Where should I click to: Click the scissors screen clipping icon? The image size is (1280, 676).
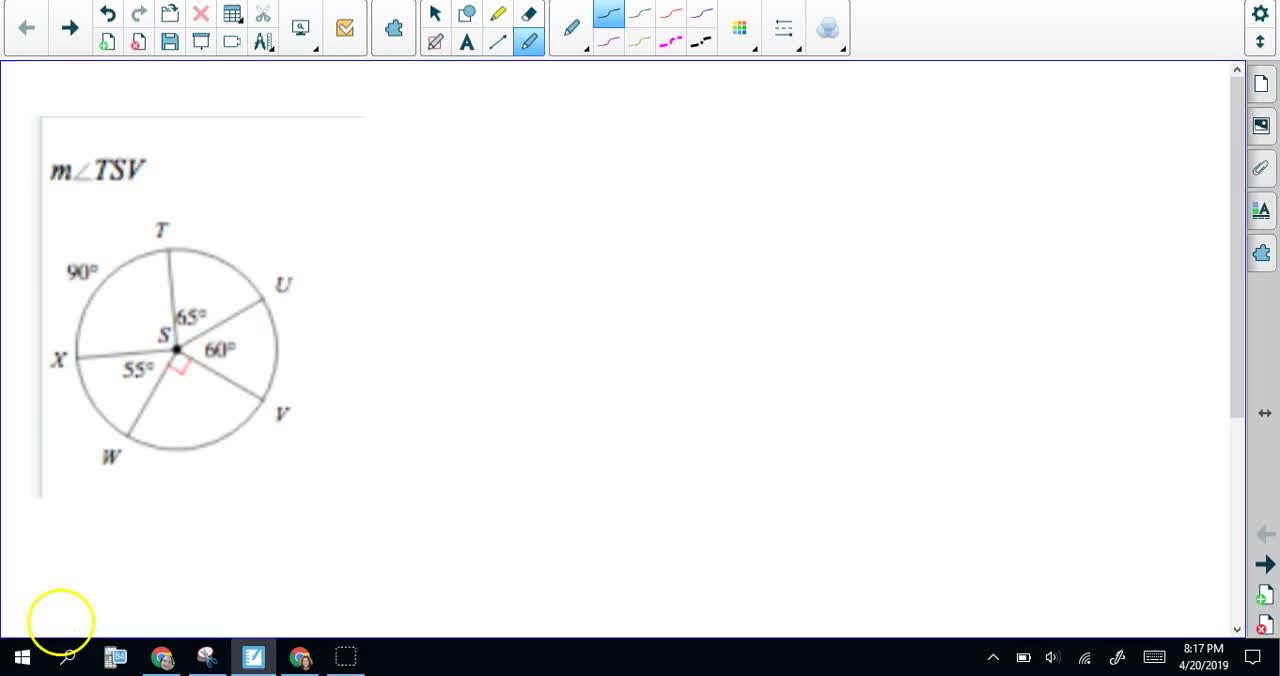click(x=263, y=14)
